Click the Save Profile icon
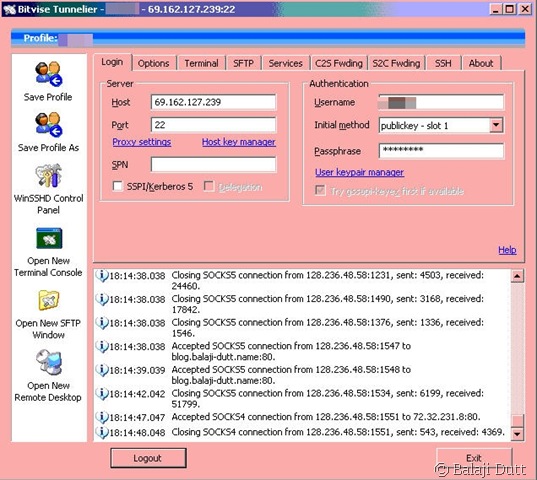The width and height of the screenshot is (537, 480). tap(48, 74)
